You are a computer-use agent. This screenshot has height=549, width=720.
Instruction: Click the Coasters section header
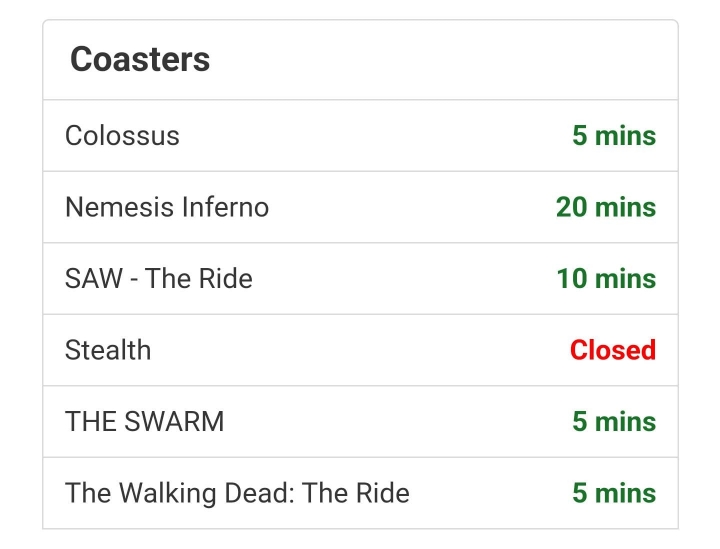point(140,59)
